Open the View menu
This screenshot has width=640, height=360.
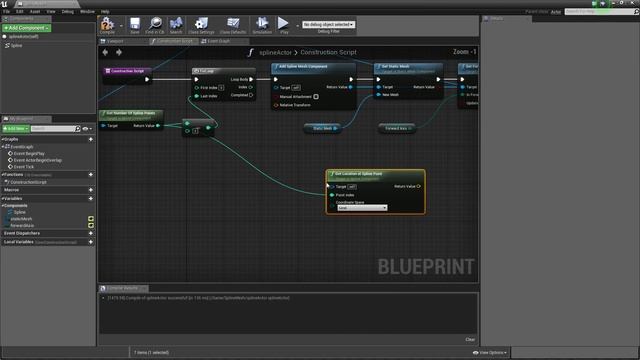click(x=51, y=11)
